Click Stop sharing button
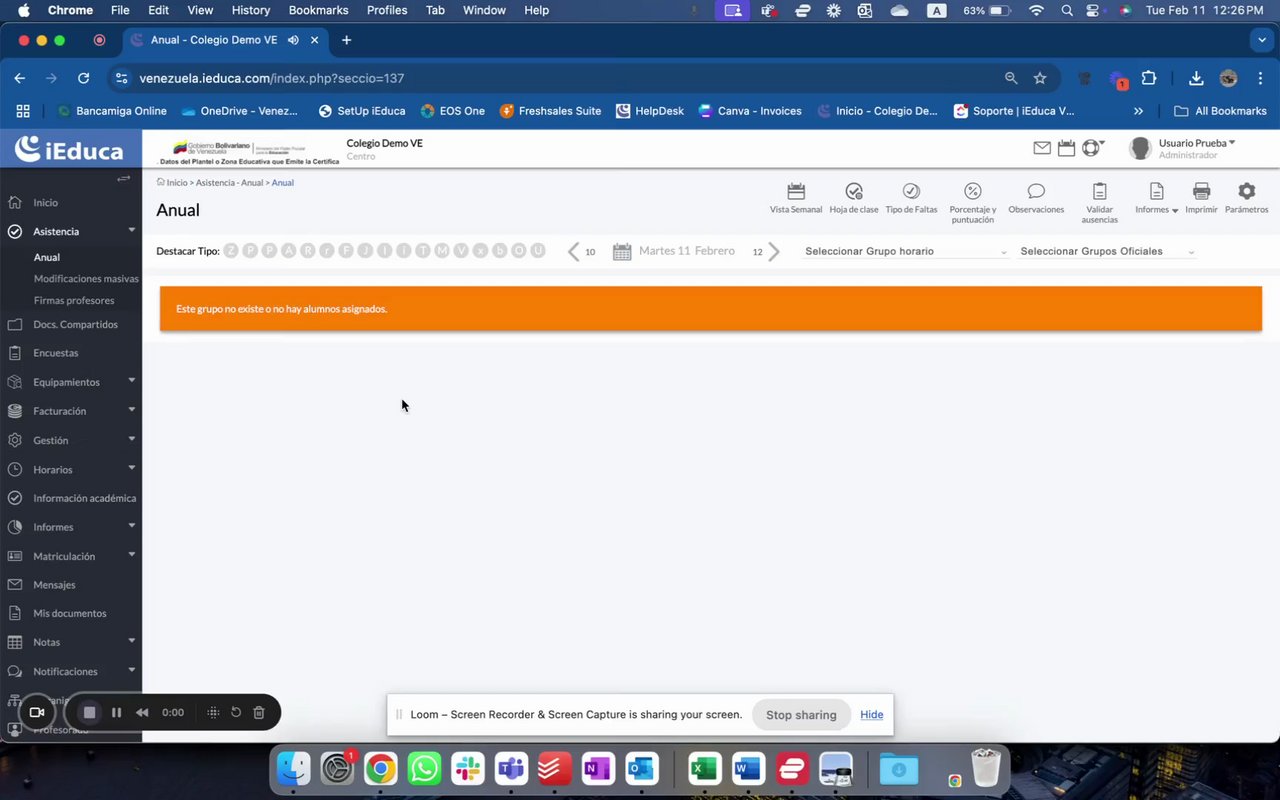Screen dimensions: 1280x800 point(801,715)
